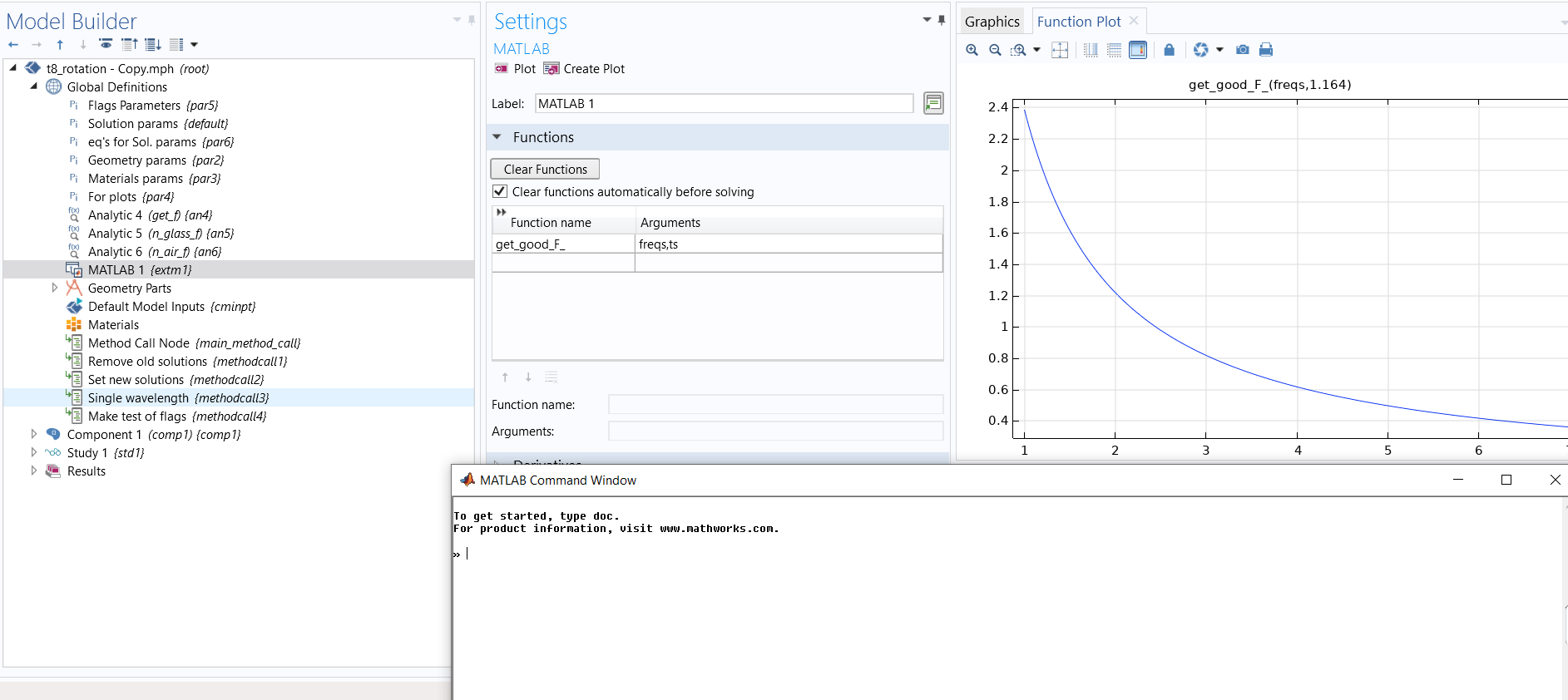
Task: Expand the Component 1 tree node
Action: (x=33, y=434)
